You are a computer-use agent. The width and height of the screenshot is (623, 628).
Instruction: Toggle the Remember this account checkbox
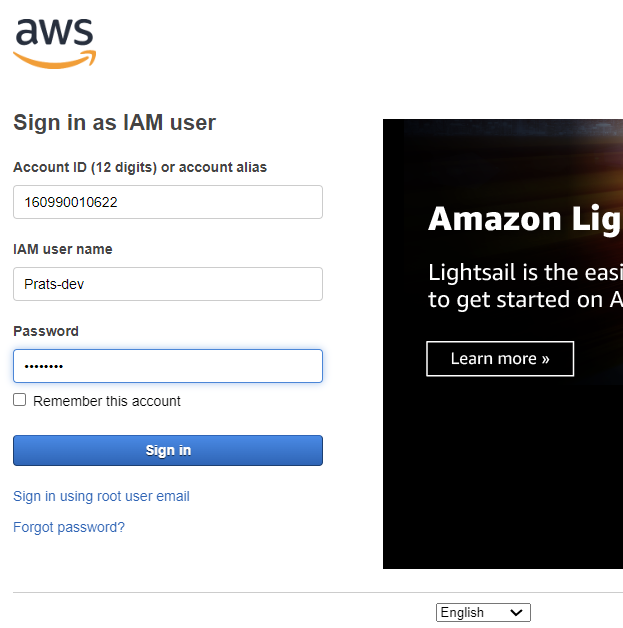click(x=20, y=400)
